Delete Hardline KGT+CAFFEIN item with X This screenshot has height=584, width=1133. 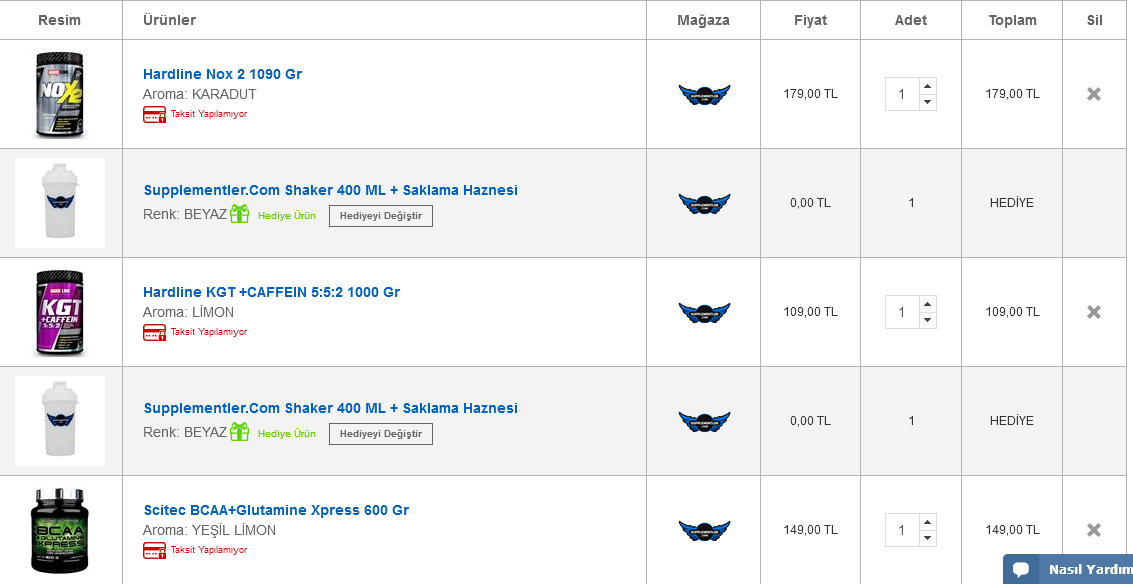(1094, 312)
